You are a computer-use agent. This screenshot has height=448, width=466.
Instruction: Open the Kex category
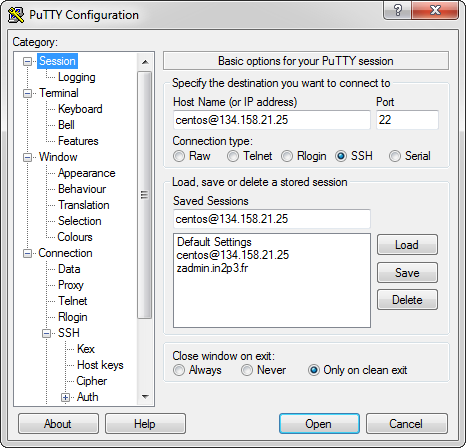point(86,349)
